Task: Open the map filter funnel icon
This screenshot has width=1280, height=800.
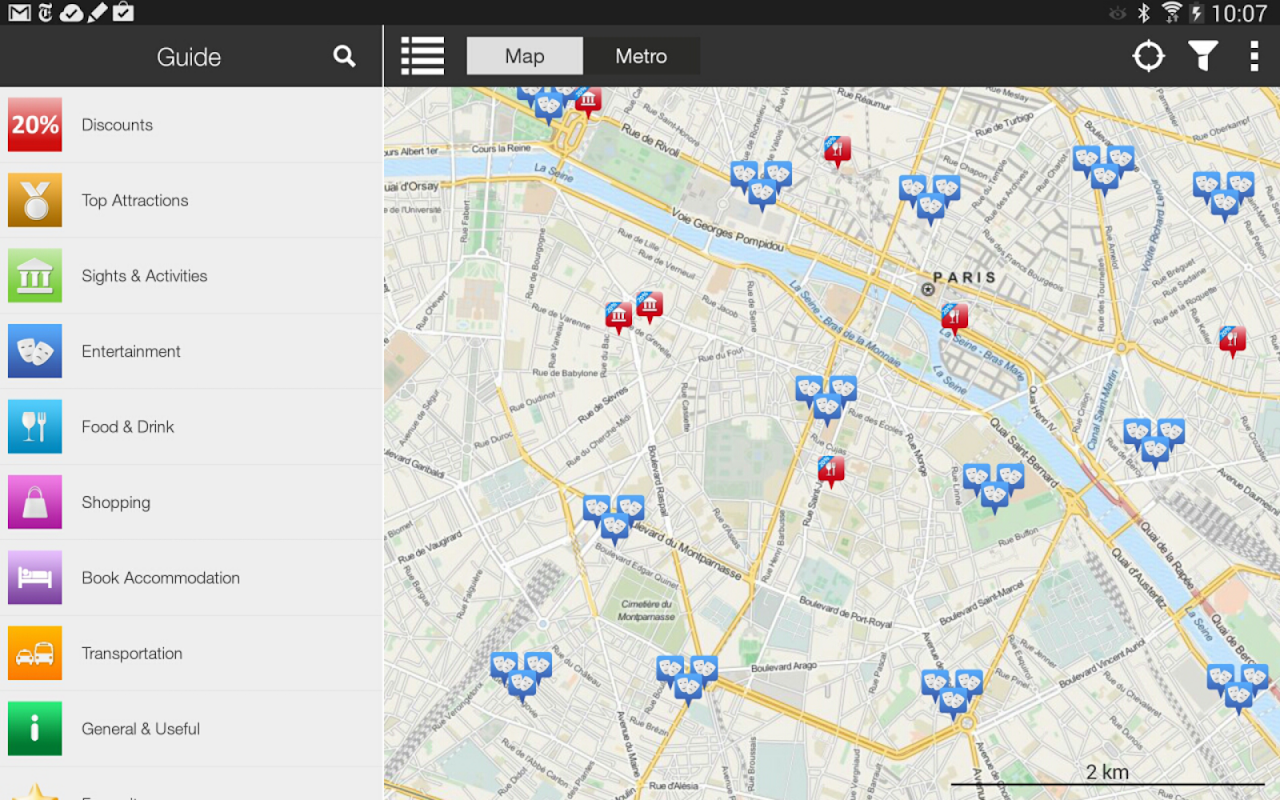Action: (x=1203, y=56)
